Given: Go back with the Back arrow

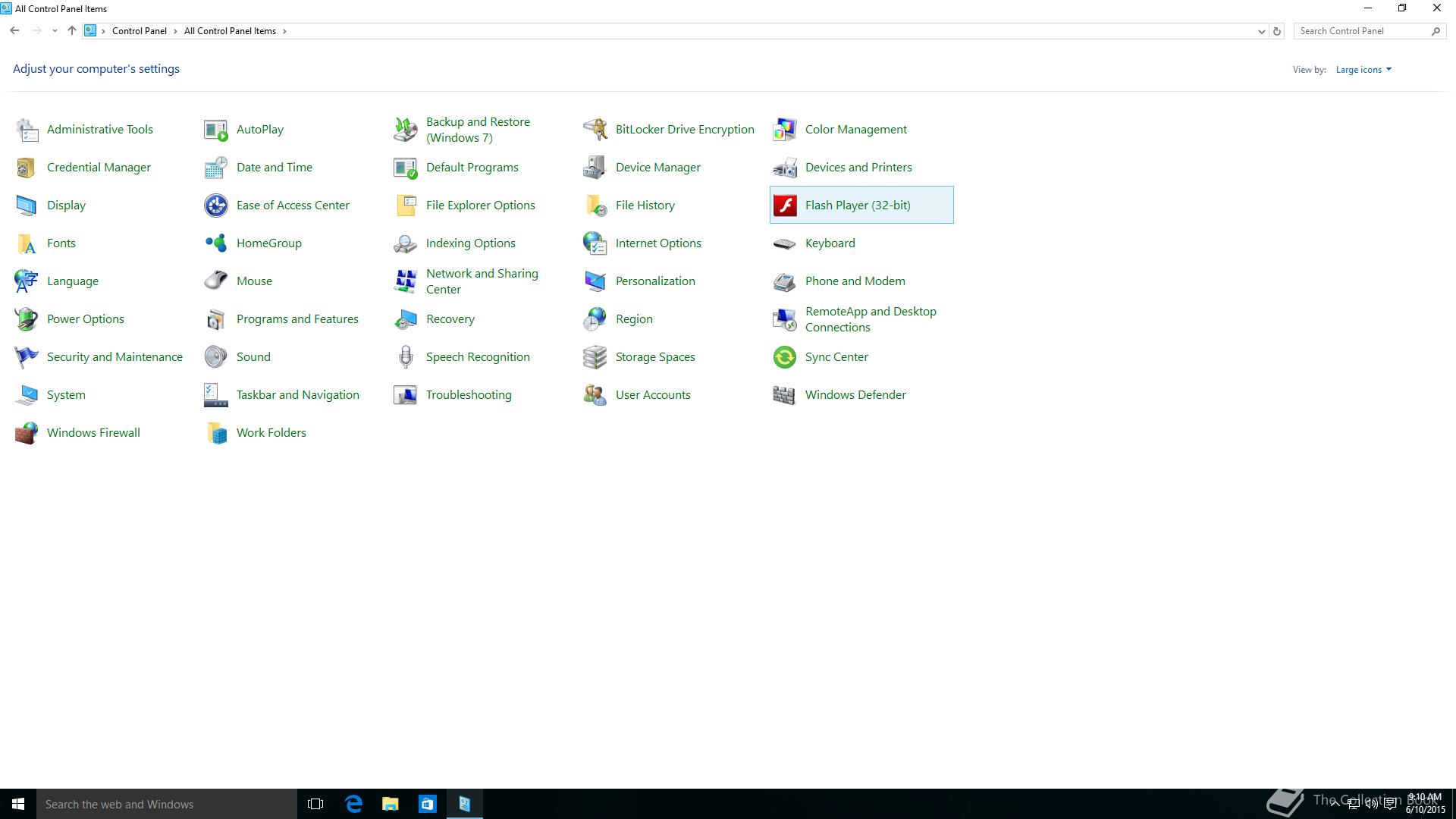Looking at the screenshot, I should point(14,31).
